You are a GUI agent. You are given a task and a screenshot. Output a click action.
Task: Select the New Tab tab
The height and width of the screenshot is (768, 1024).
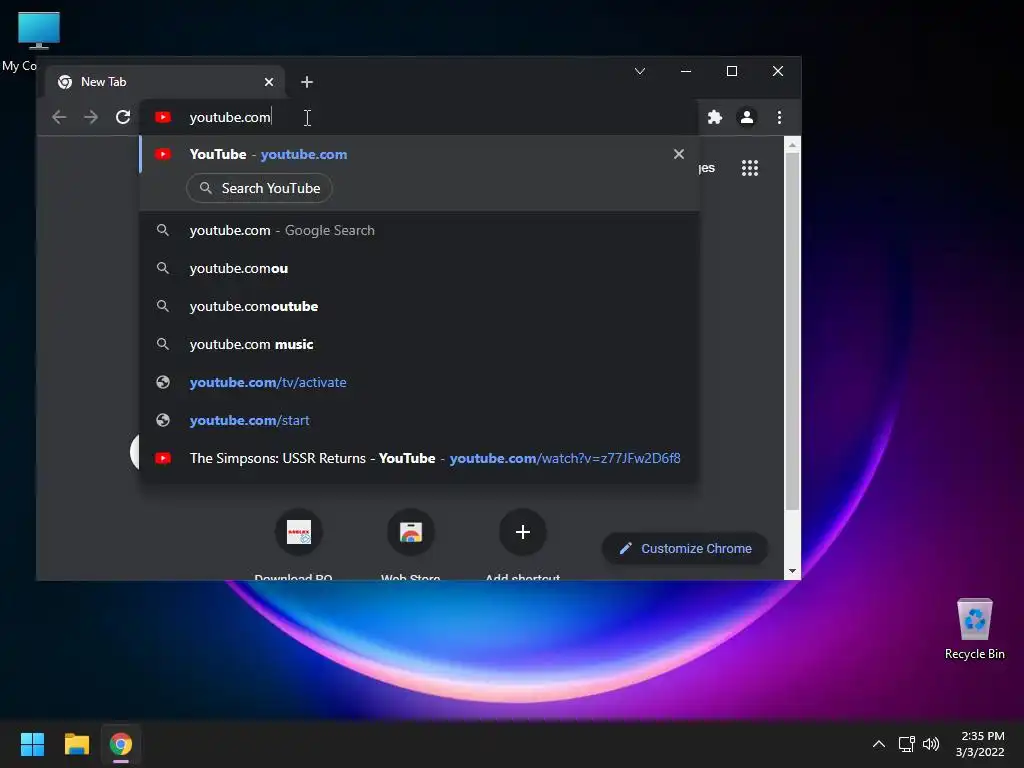pyautogui.click(x=167, y=82)
